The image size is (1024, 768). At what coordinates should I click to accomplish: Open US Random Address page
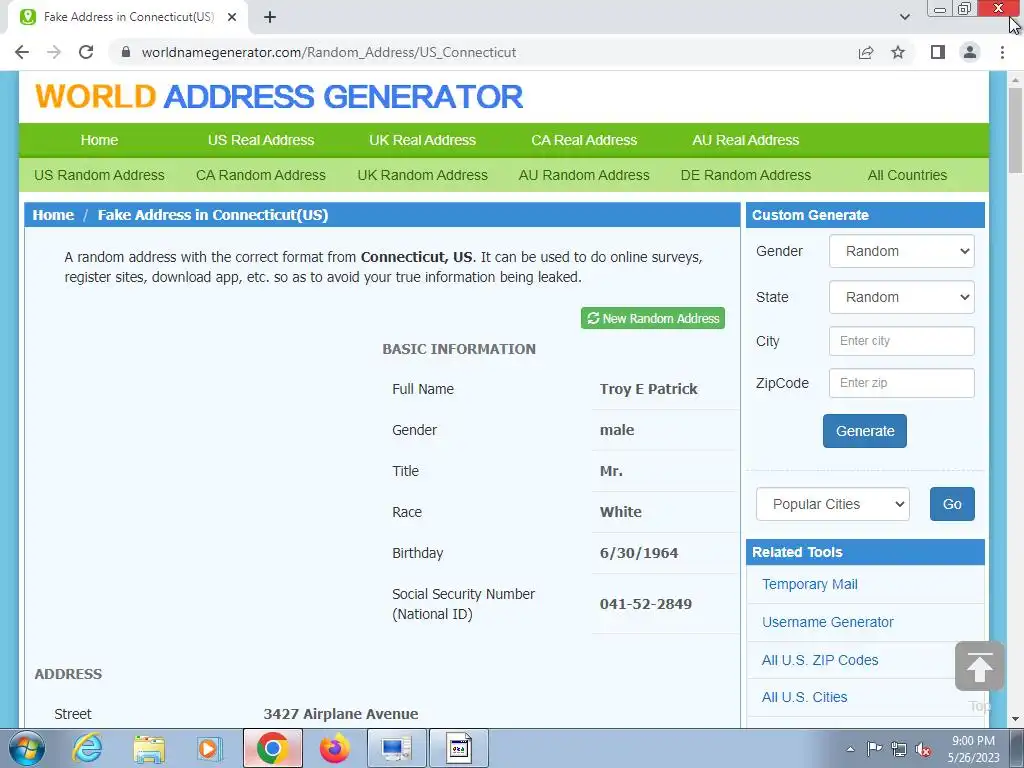tap(99, 175)
